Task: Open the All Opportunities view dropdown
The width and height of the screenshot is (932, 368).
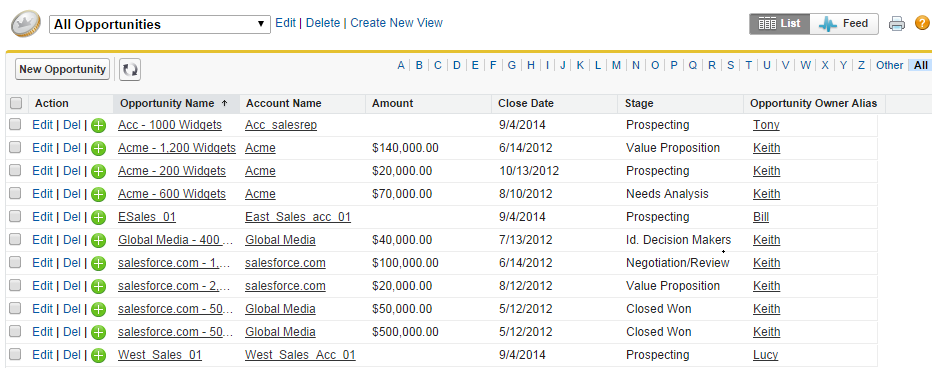Action: [x=159, y=24]
